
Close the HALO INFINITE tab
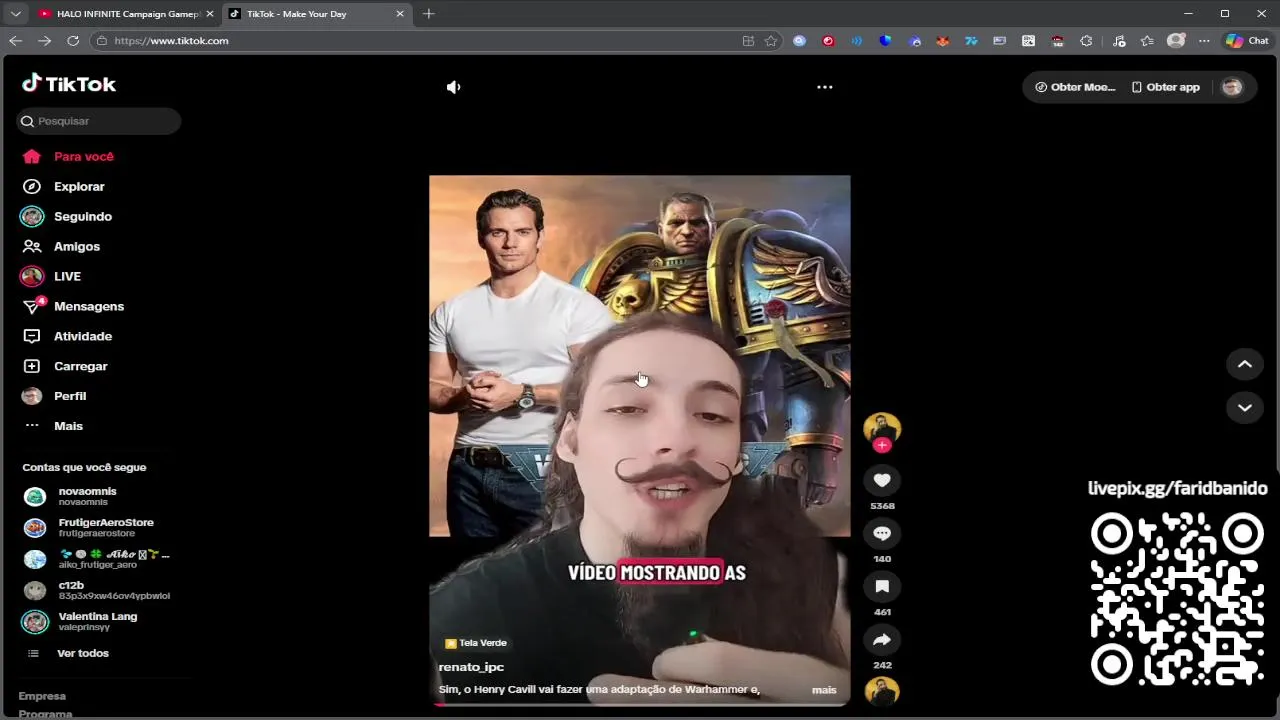(209, 14)
